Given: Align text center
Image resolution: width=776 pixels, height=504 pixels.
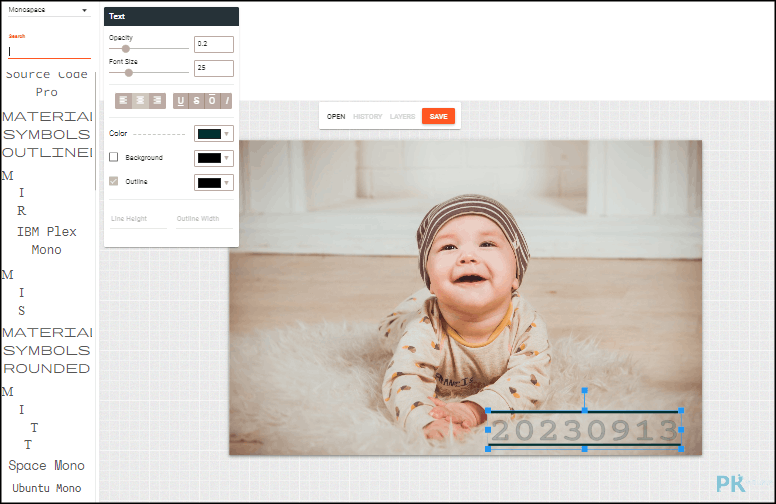Looking at the screenshot, I should coord(141,101).
